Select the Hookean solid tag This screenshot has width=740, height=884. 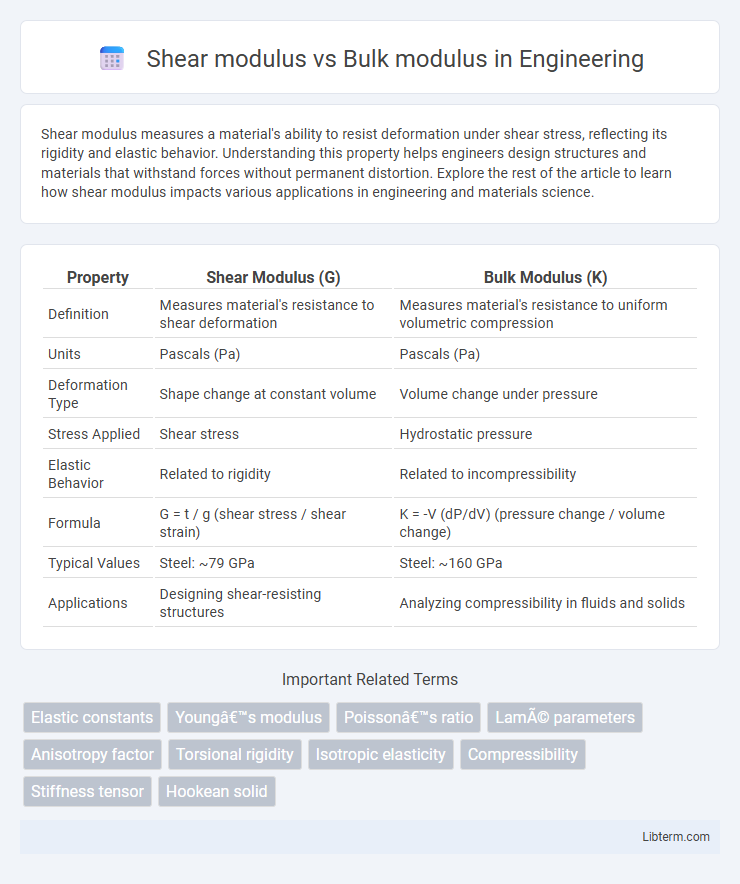pyautogui.click(x=217, y=791)
